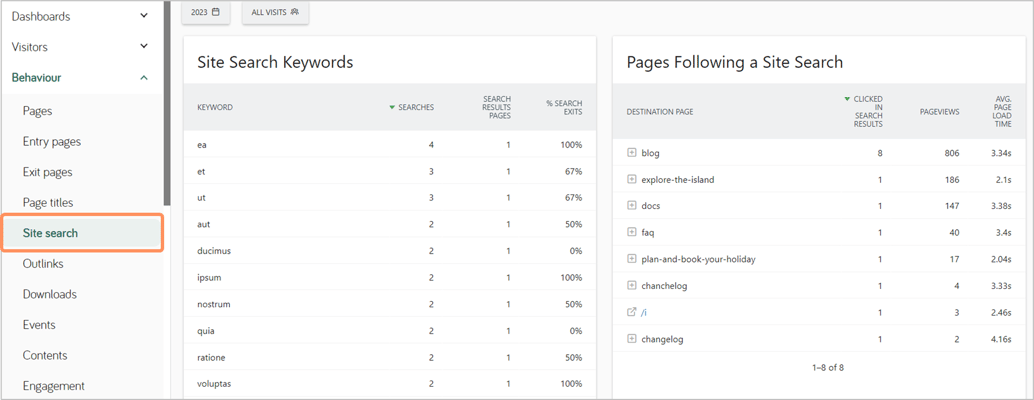
Task: Expand the chanchelog row plus icon
Action: pos(631,286)
